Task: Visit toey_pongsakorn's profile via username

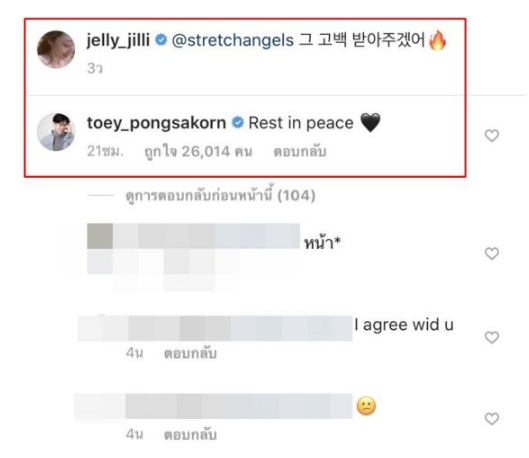Action: pyautogui.click(x=157, y=123)
